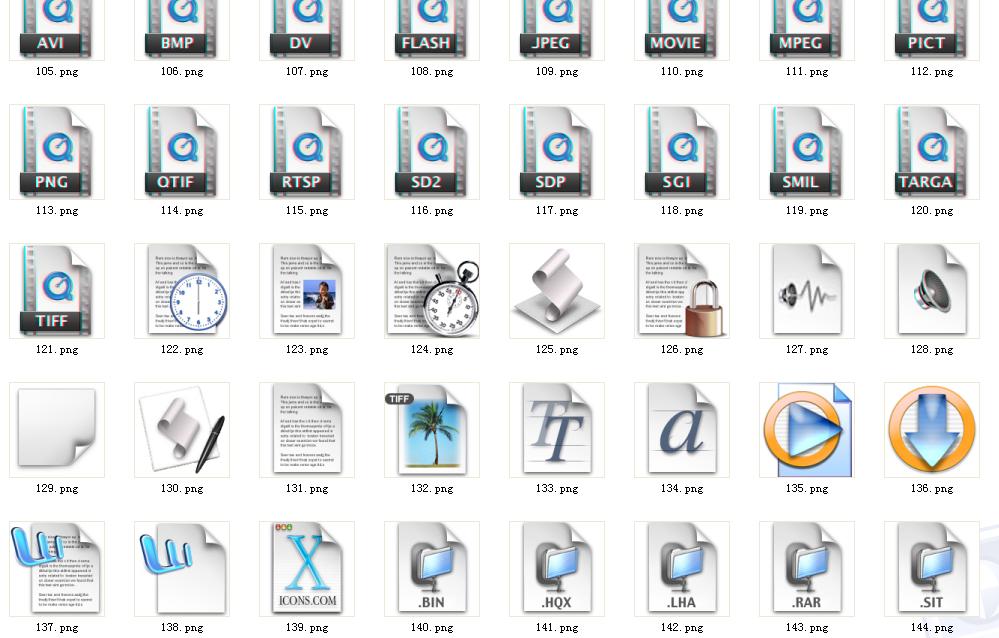Viewport: 999px width, 638px height.
Task: Select the DV movie file icon
Action: [x=306, y=30]
